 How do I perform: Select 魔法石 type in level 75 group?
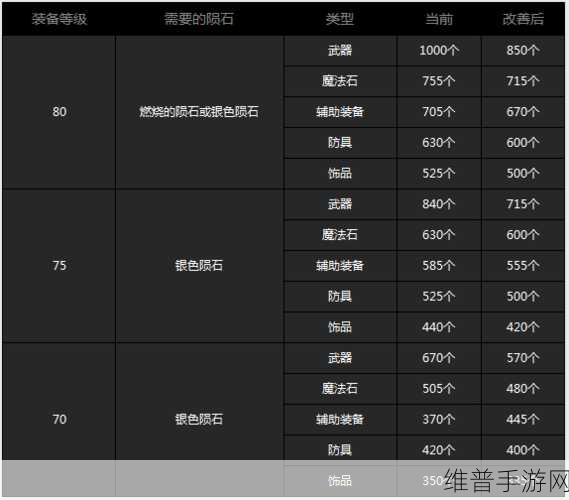click(340, 234)
